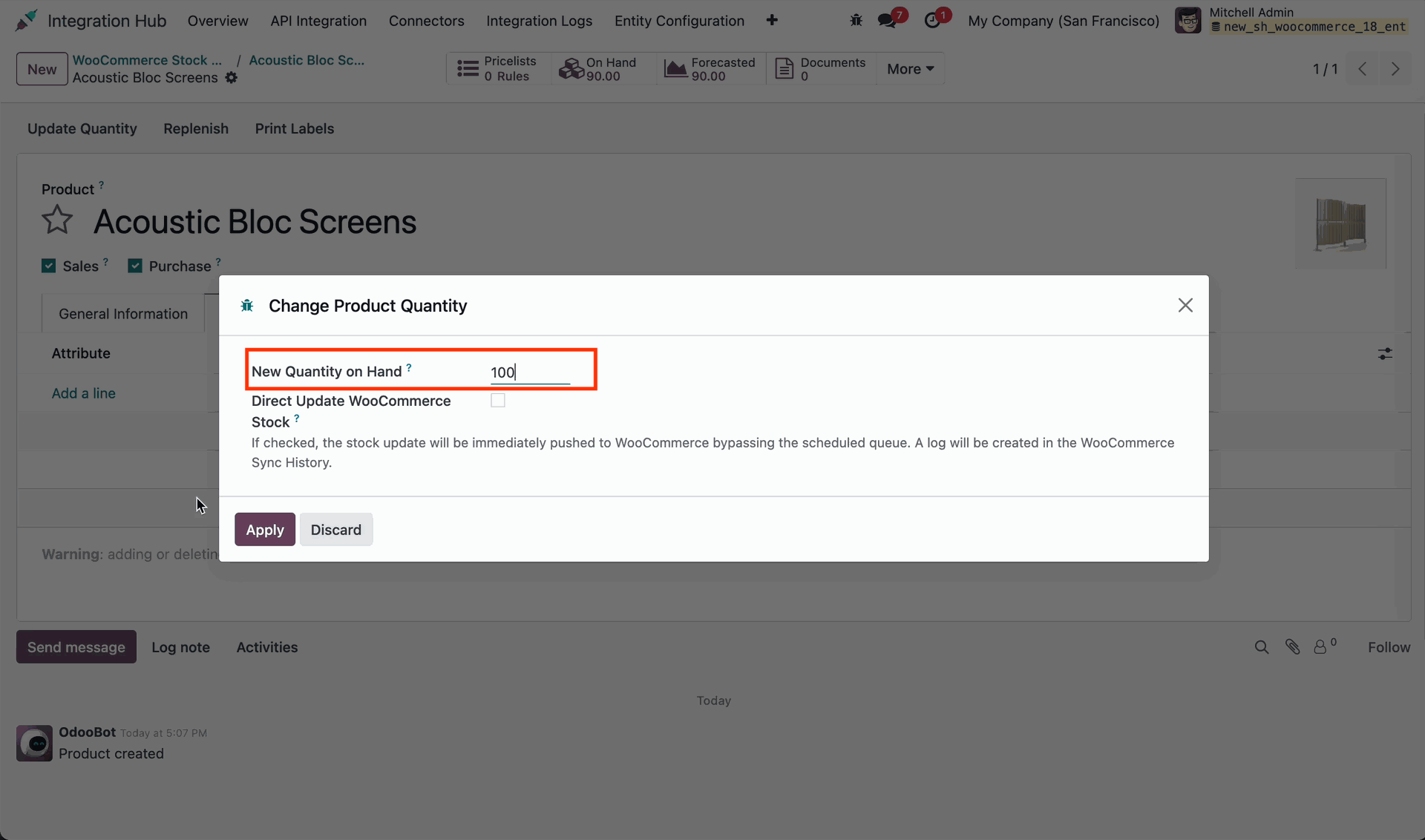1425x840 pixels.
Task: Search messages with magnifier icon
Action: (1262, 647)
